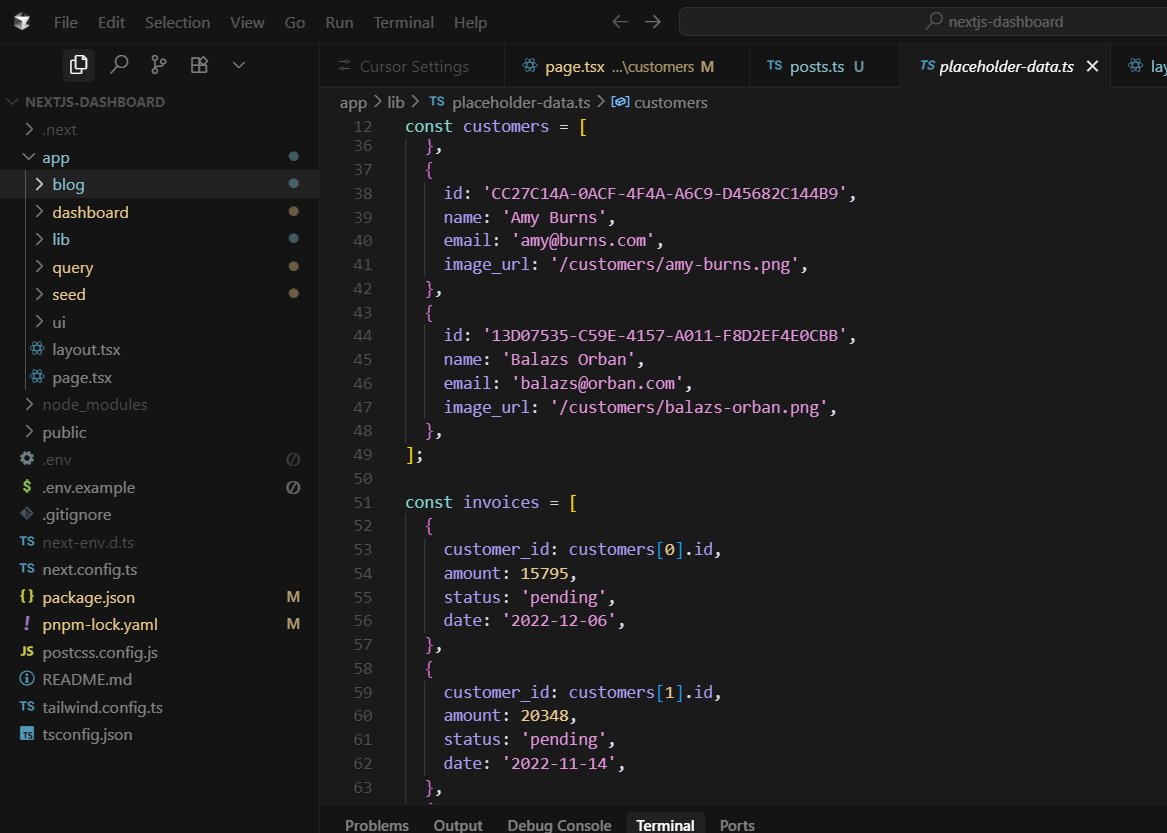Open tsconfig.json file
Image resolution: width=1167 pixels, height=833 pixels.
click(x=159, y=735)
